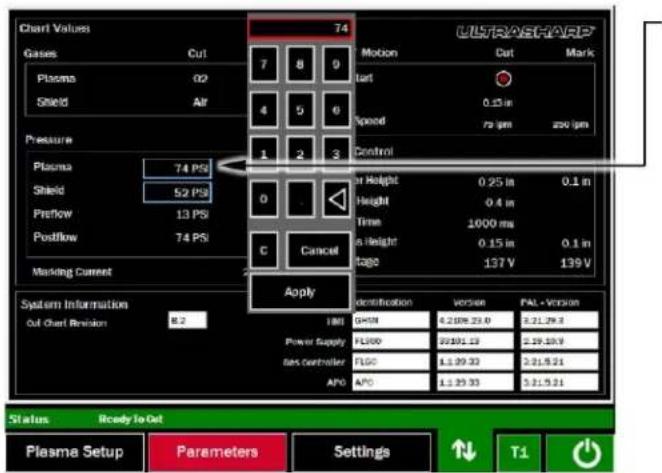Select the T1 torch button
Screen dimensions: 662x473
(x=519, y=453)
